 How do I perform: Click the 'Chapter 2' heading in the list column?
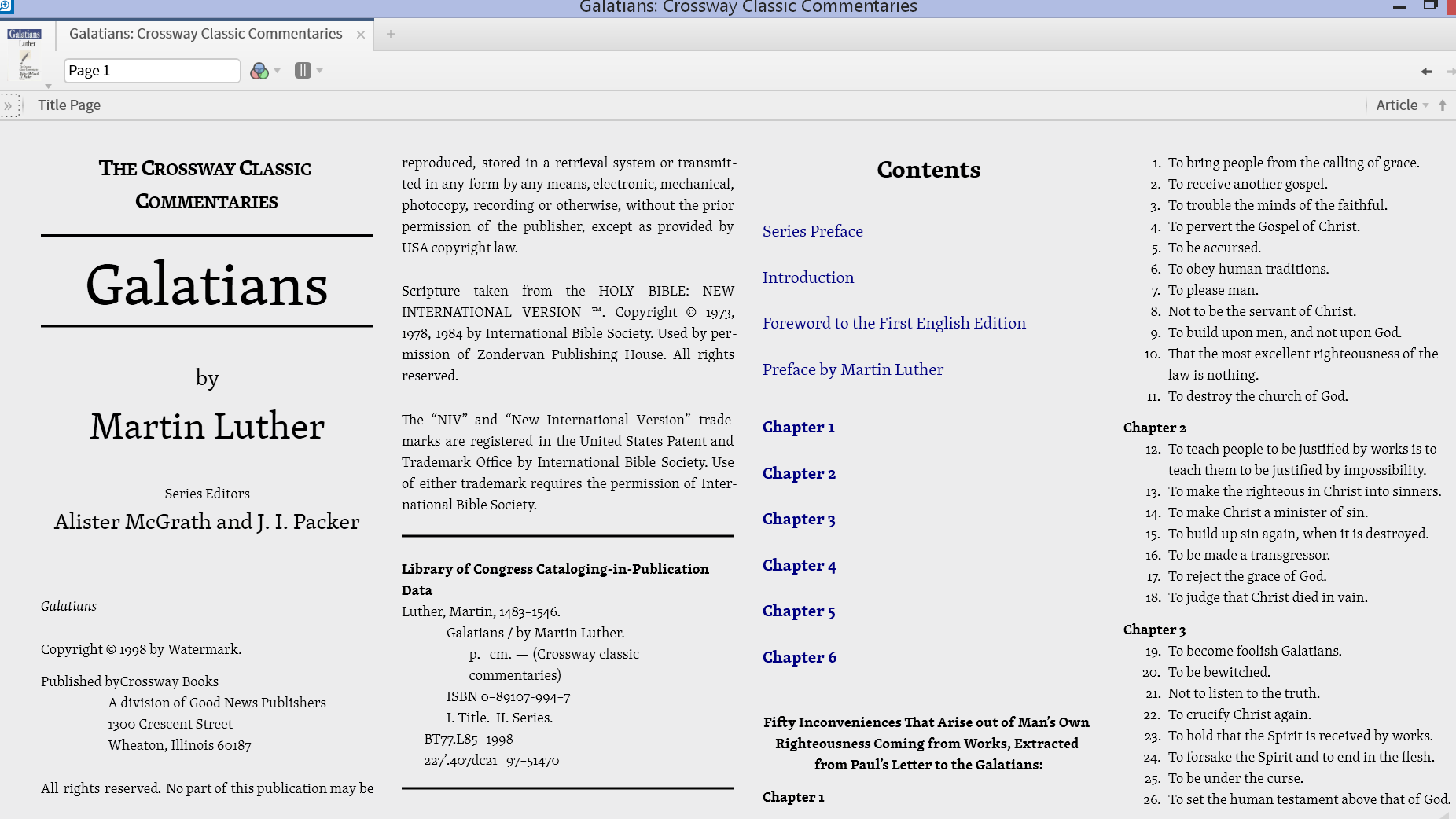pyautogui.click(x=1154, y=428)
